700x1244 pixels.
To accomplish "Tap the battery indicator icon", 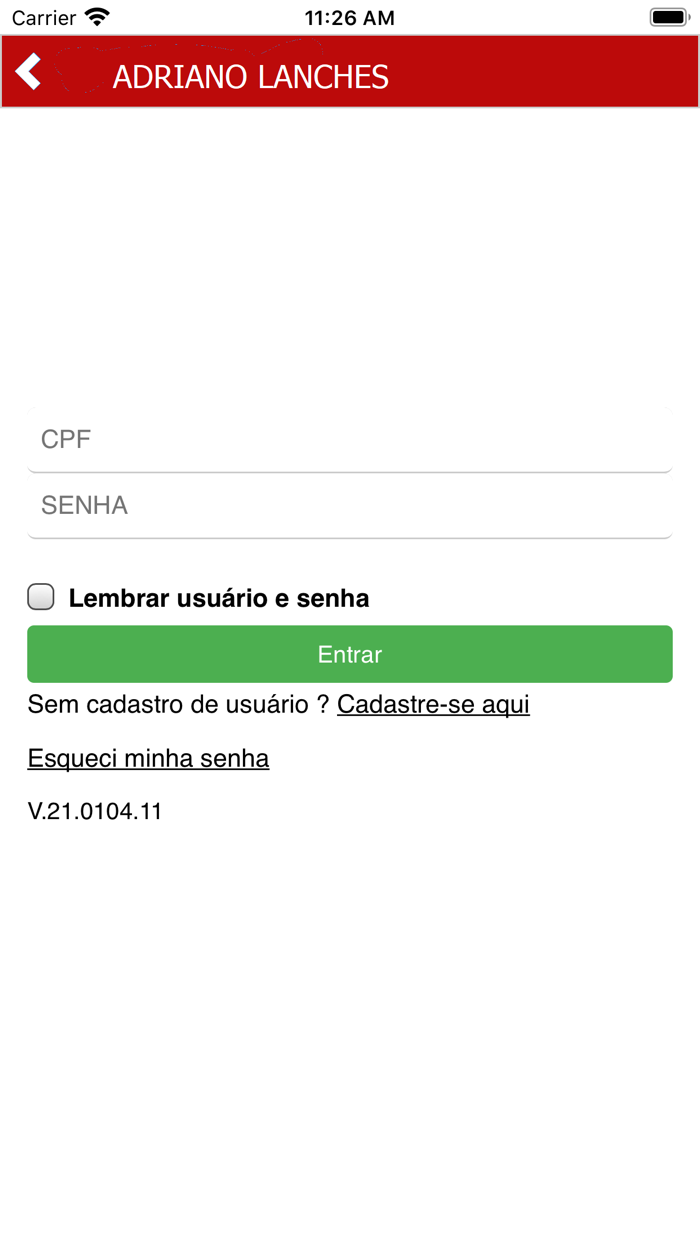I will [666, 16].
